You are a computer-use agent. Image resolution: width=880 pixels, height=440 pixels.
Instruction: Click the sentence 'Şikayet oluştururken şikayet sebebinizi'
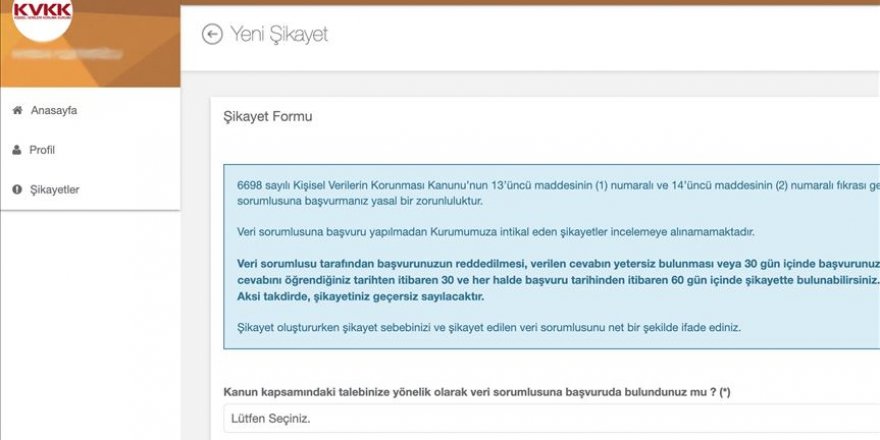[x=489, y=328]
